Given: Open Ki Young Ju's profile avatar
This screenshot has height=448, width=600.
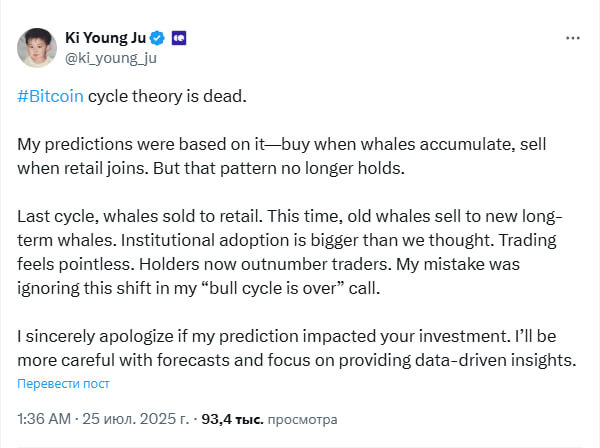Looking at the screenshot, I should pyautogui.click(x=39, y=47).
